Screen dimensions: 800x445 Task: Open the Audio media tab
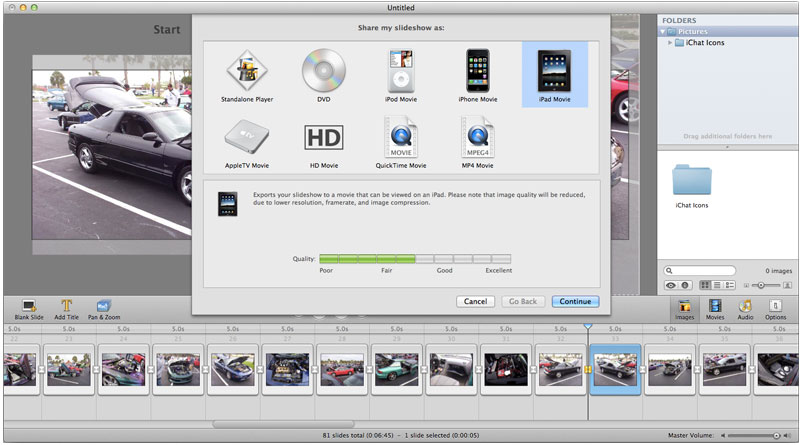click(x=746, y=309)
